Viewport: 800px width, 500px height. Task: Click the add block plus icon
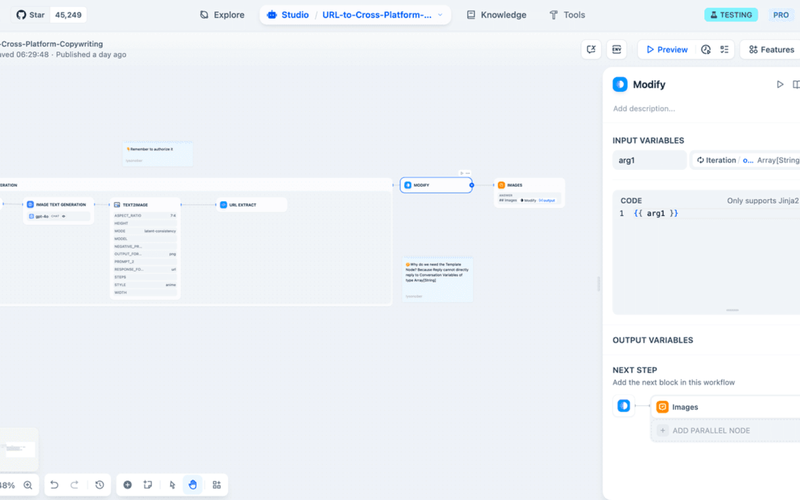(x=128, y=485)
